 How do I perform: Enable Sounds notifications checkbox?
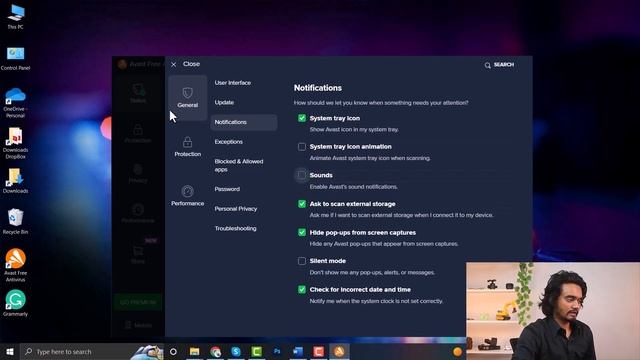(x=302, y=175)
